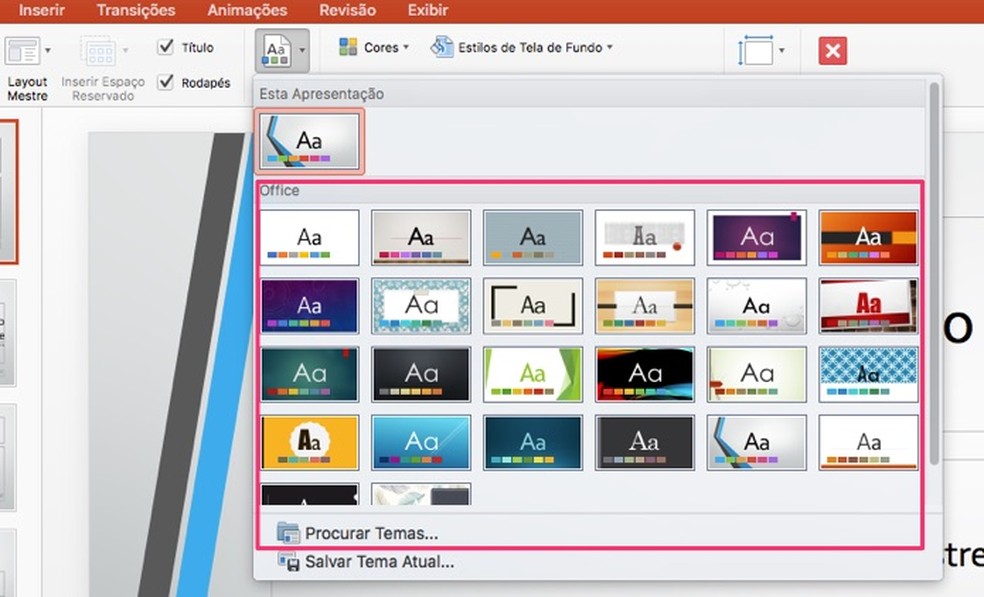Select the white theme with droplets
The height and width of the screenshot is (597, 984).
coord(756,306)
